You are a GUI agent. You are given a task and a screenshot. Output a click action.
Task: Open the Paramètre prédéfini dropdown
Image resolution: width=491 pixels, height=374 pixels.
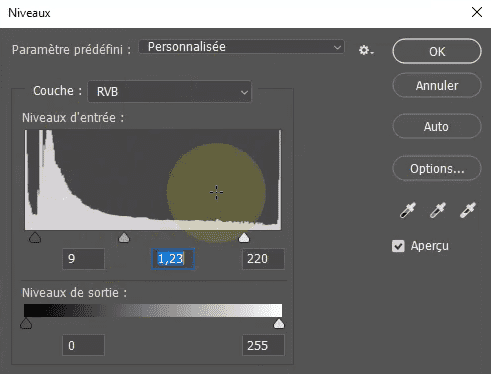pyautogui.click(x=242, y=47)
